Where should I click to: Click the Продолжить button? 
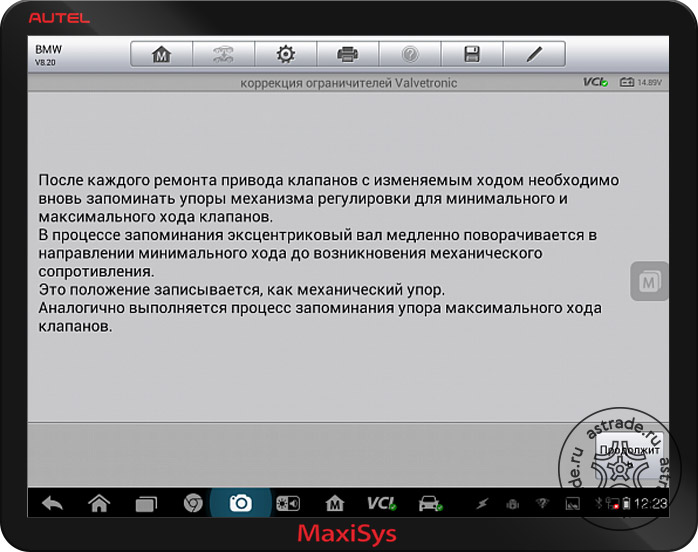point(629,455)
